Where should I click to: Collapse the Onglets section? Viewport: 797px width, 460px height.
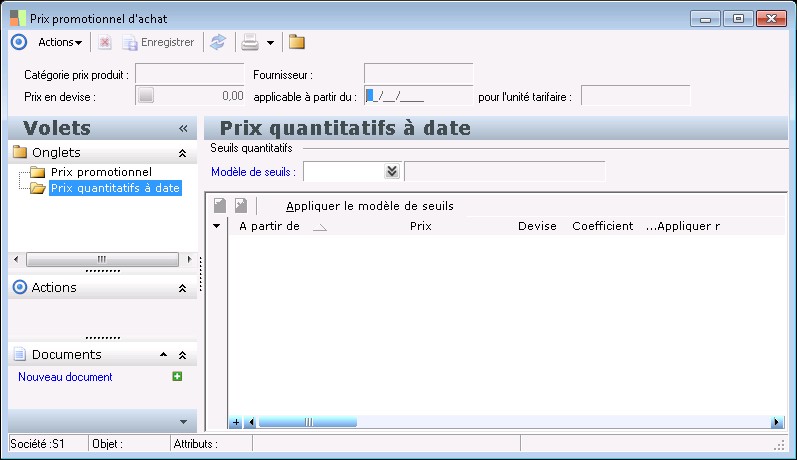(x=182, y=153)
